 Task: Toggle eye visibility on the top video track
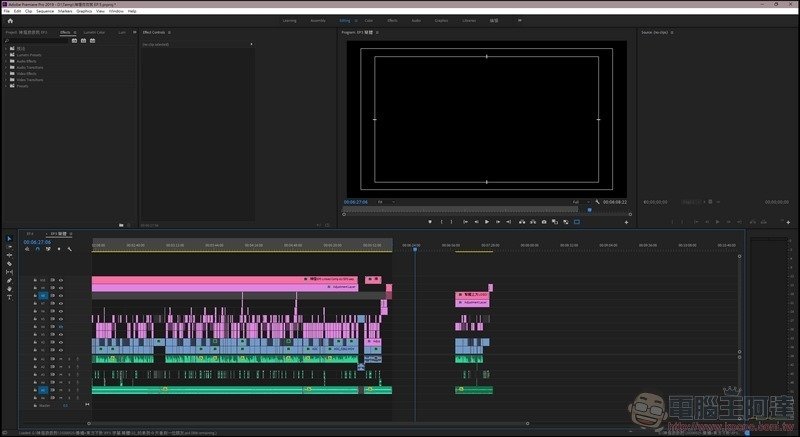[x=60, y=280]
